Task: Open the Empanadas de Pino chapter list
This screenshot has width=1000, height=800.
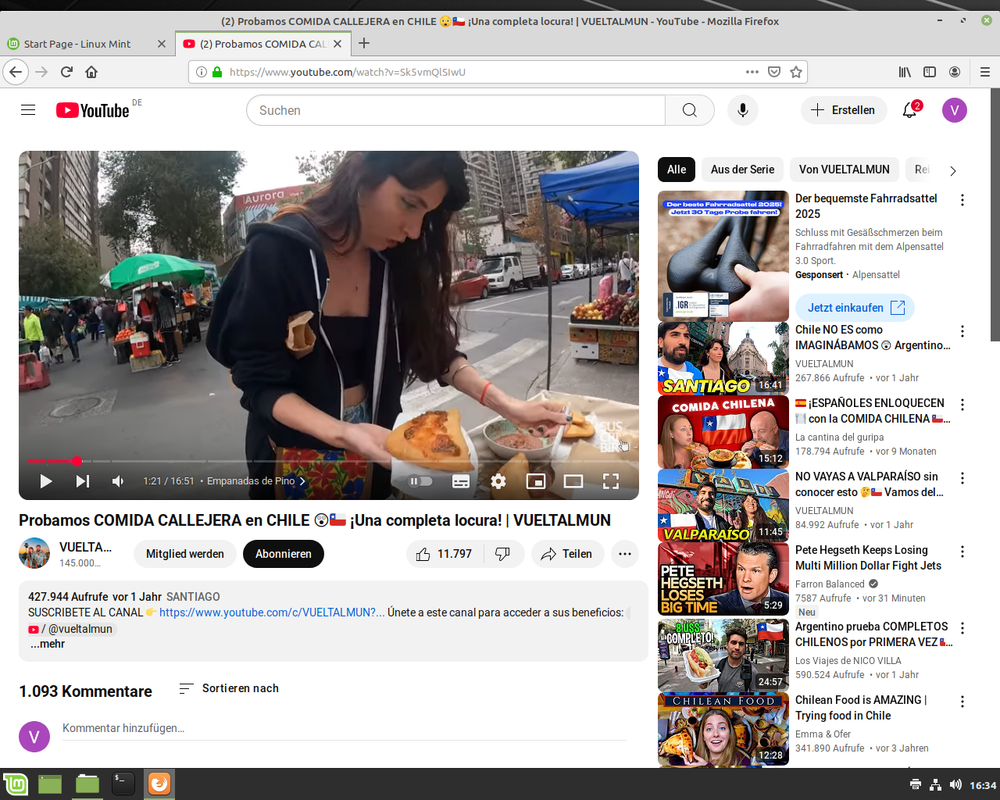Action: [256, 481]
